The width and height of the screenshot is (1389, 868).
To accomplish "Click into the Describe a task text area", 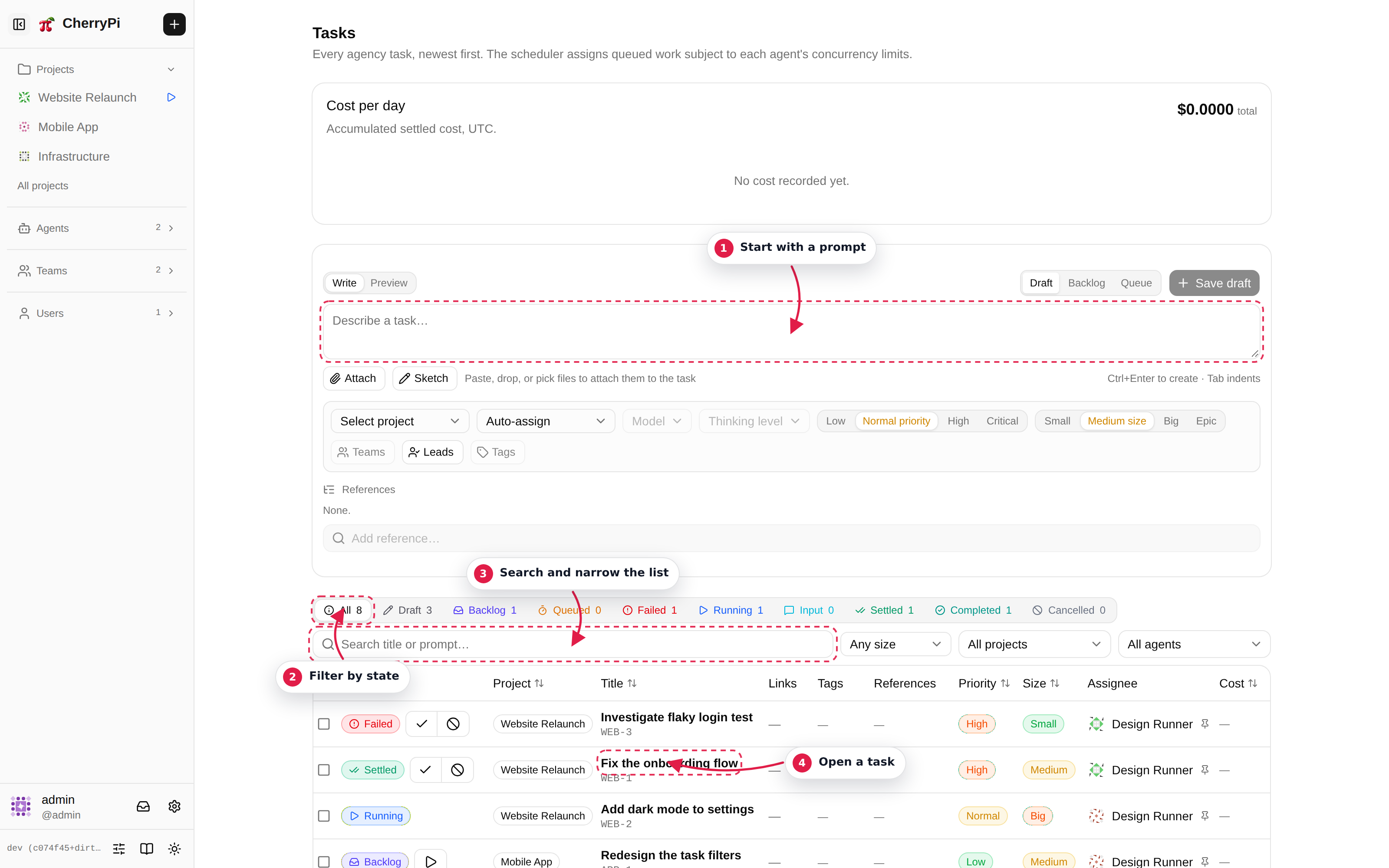I will pyautogui.click(x=791, y=332).
